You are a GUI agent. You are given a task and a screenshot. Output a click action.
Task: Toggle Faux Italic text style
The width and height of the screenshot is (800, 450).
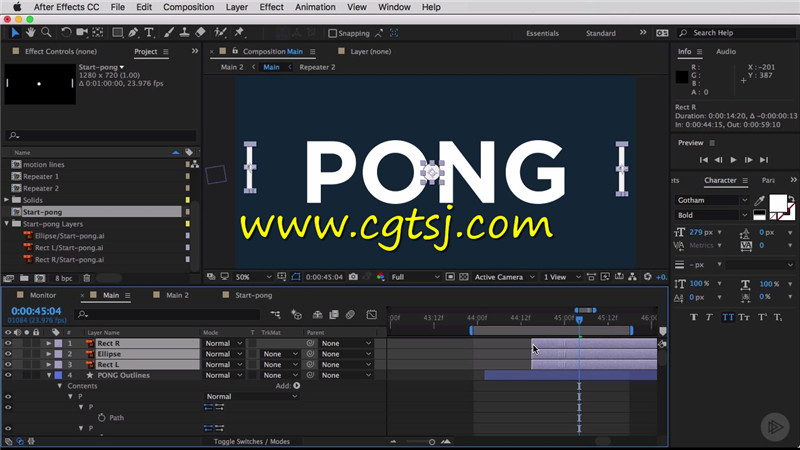pyautogui.click(x=709, y=317)
